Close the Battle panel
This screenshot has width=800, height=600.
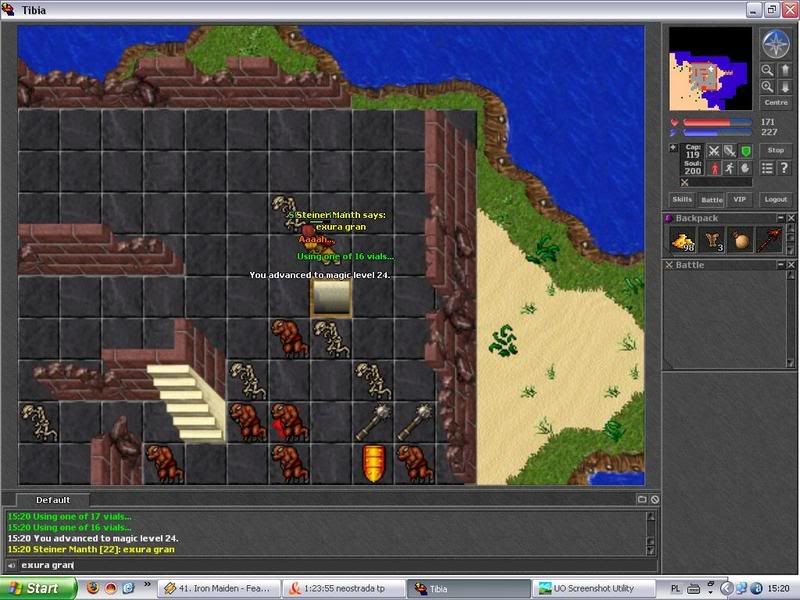click(x=791, y=265)
